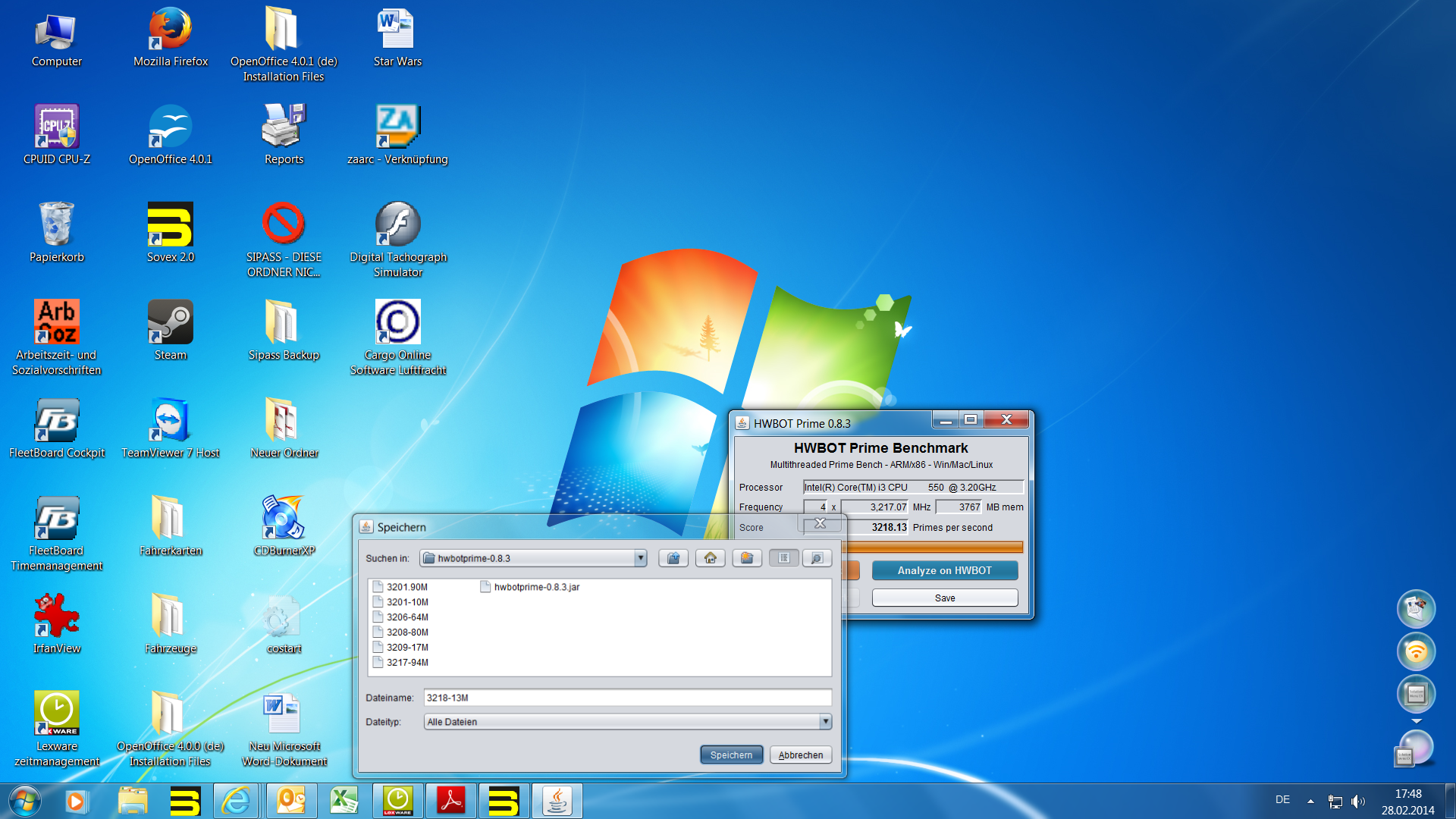
Task: Open FleetBoard Cockpit shortcut
Action: tap(56, 428)
